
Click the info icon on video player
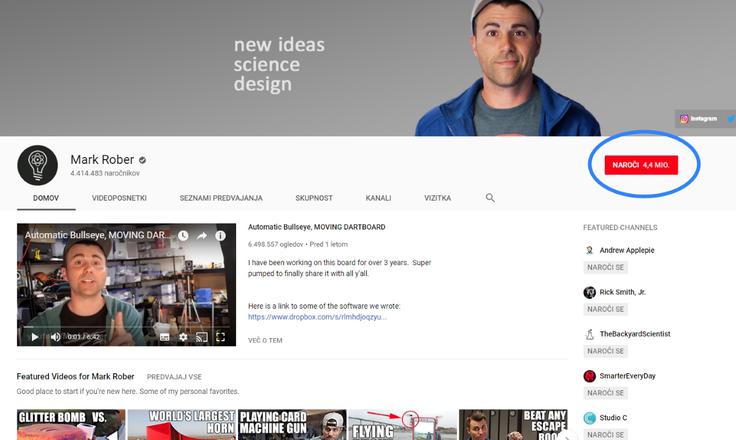point(220,236)
